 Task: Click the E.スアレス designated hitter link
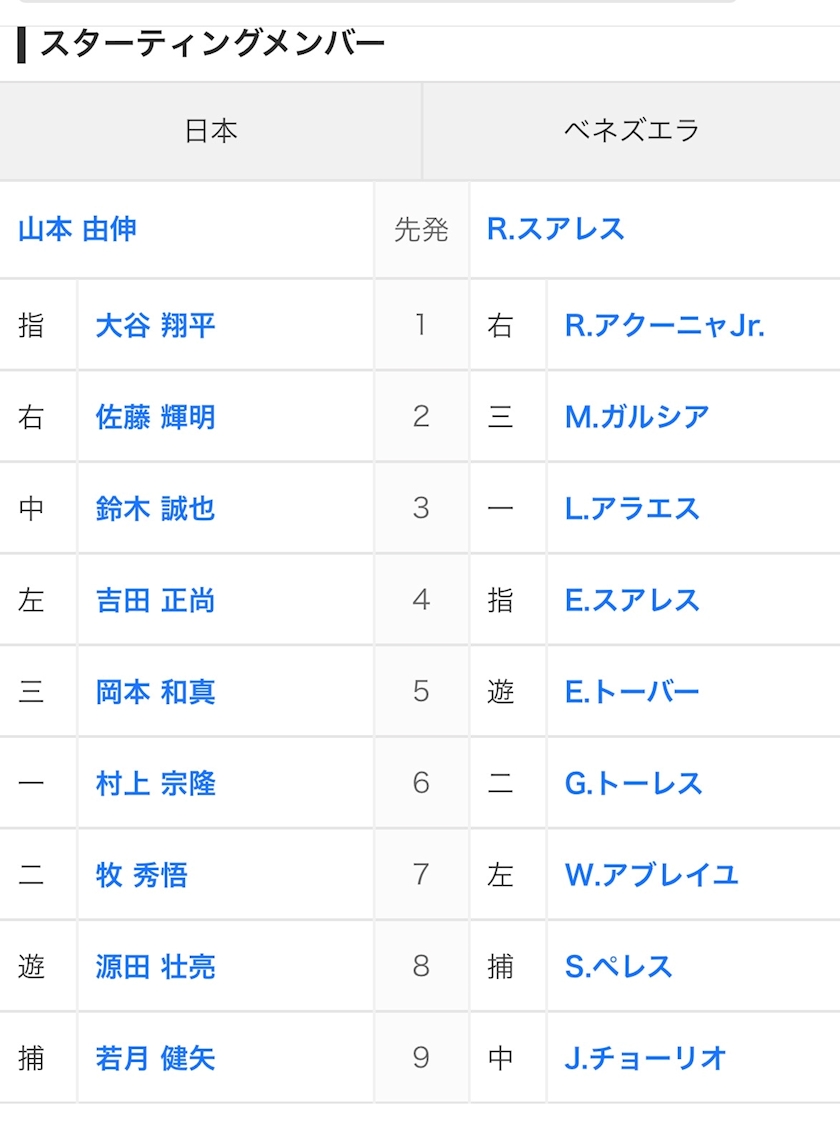tap(632, 600)
